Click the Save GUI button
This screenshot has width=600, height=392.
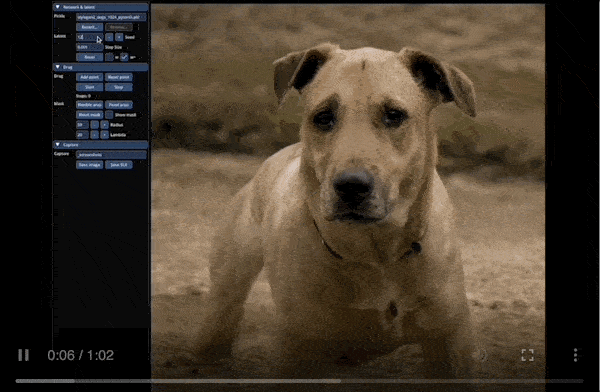tap(119, 165)
